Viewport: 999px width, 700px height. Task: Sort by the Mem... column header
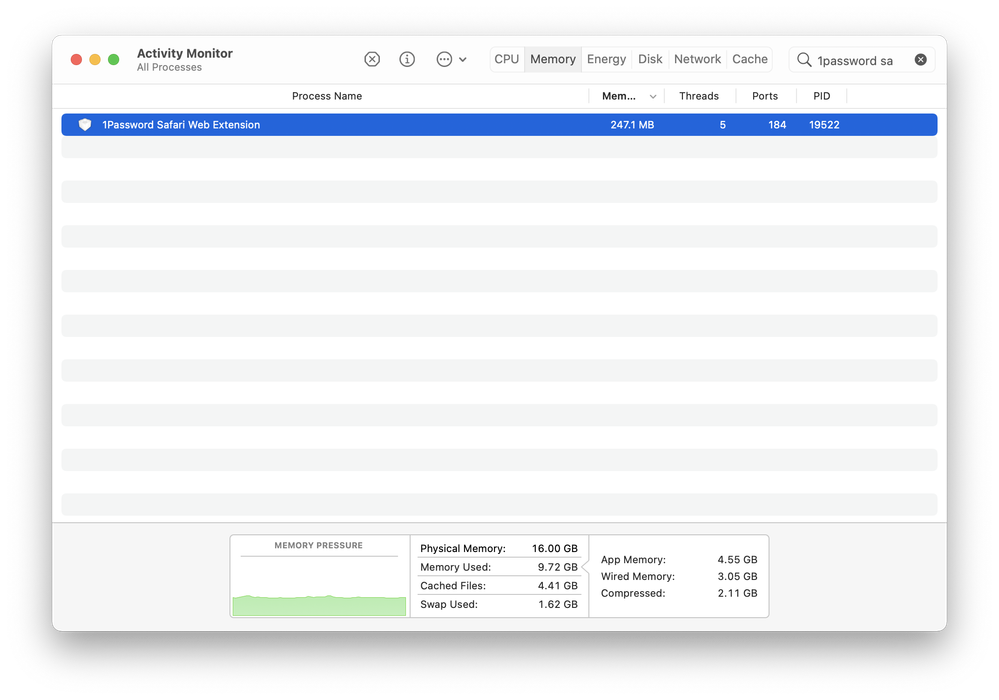click(619, 96)
